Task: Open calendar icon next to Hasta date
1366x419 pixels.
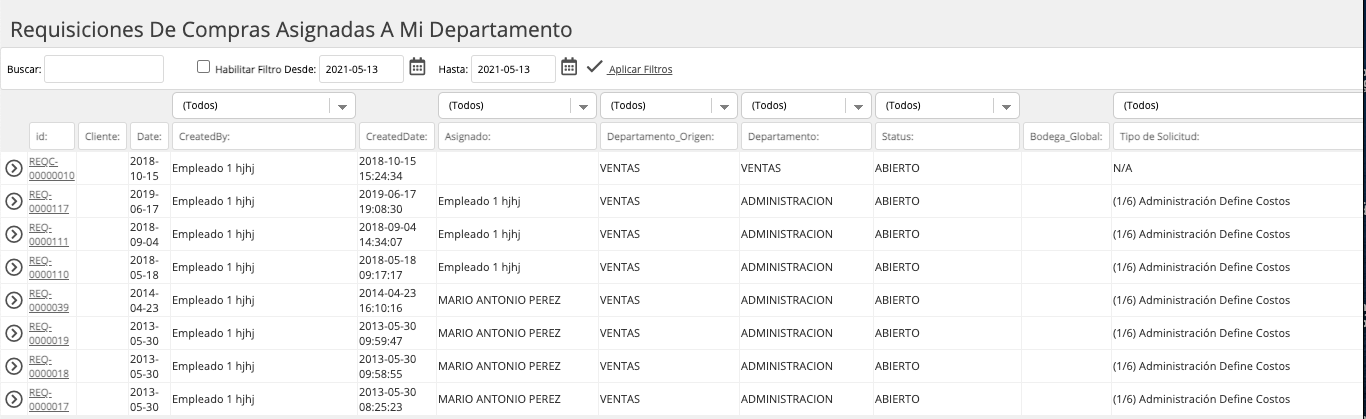Action: point(569,67)
